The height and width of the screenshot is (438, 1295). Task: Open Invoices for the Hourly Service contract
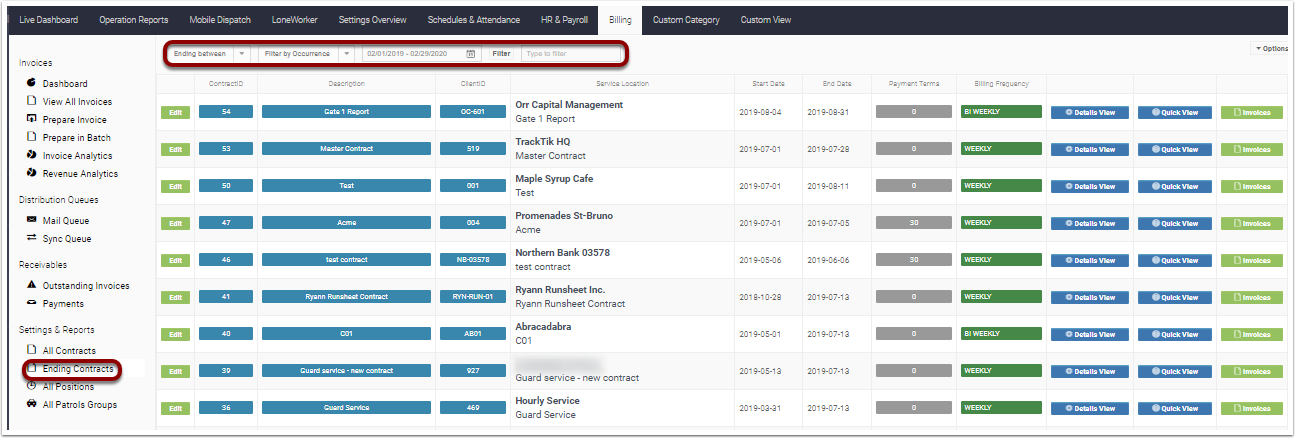tap(1251, 408)
